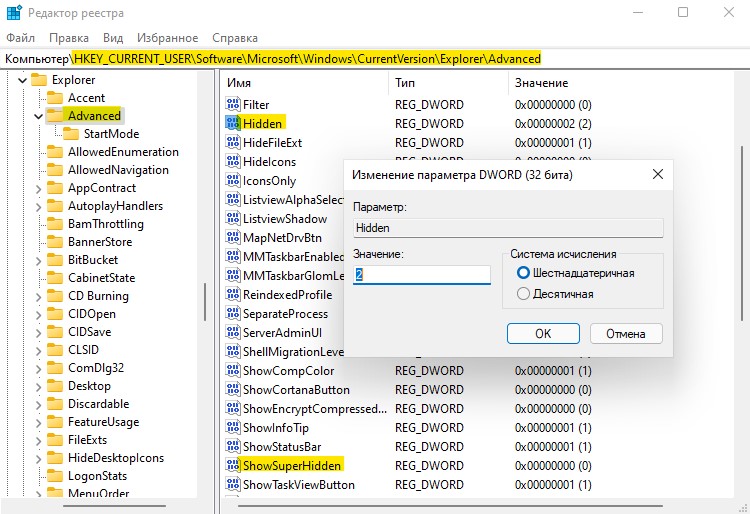
Task: Close the DWORD edit dialog
Action: point(658,175)
